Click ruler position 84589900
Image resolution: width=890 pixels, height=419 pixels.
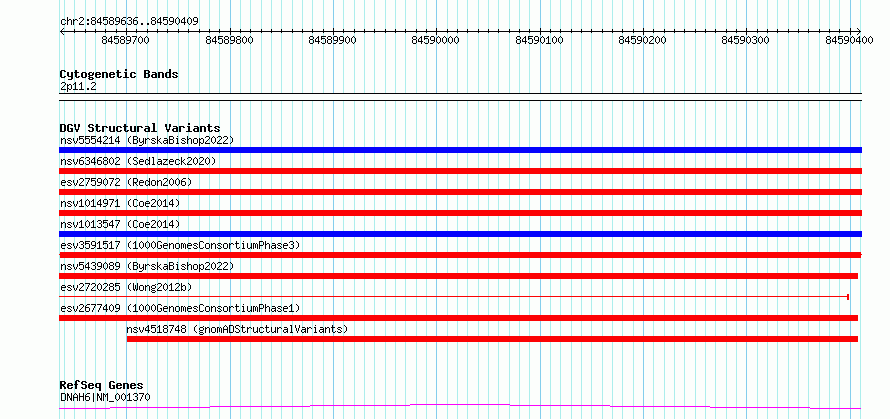click(x=333, y=40)
